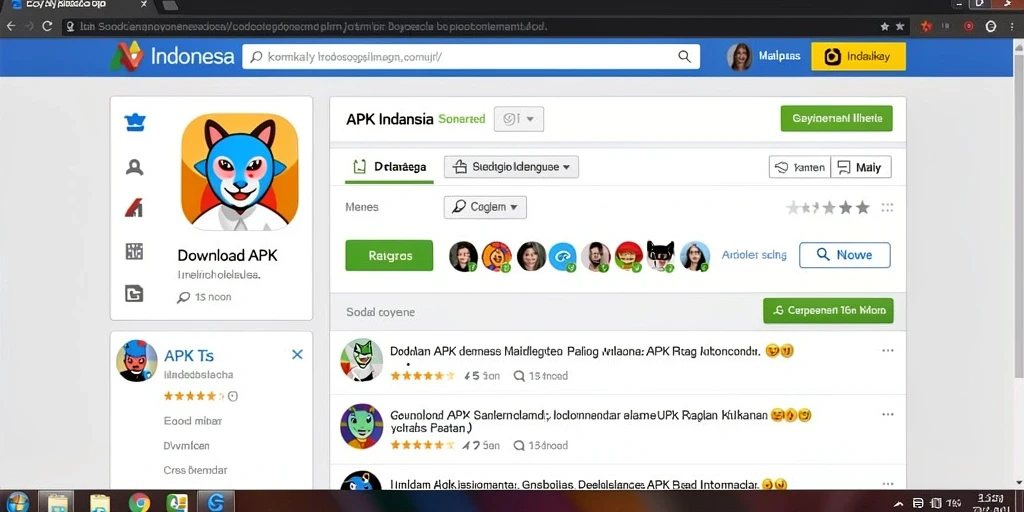Viewport: 1024px width, 512px height.
Task: Click the 15 inoed count in first review
Action: pyautogui.click(x=541, y=376)
